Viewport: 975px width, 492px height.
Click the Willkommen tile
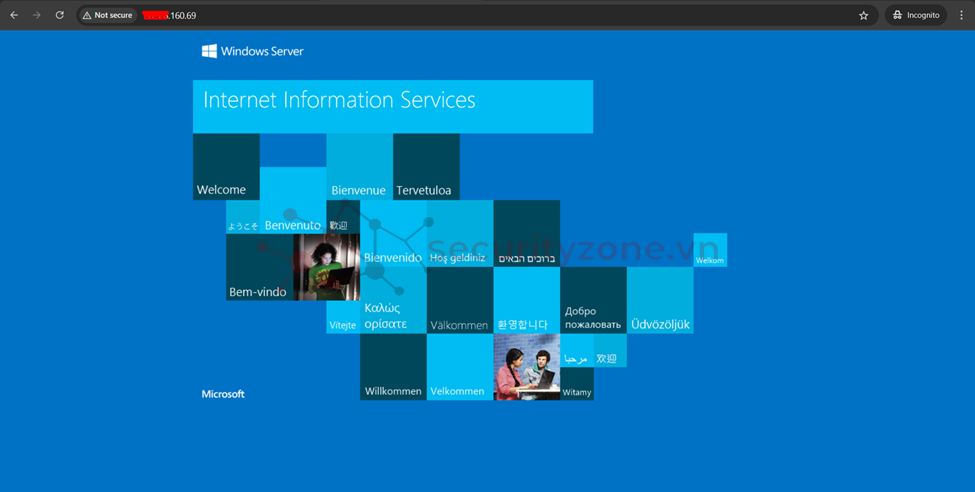(393, 367)
